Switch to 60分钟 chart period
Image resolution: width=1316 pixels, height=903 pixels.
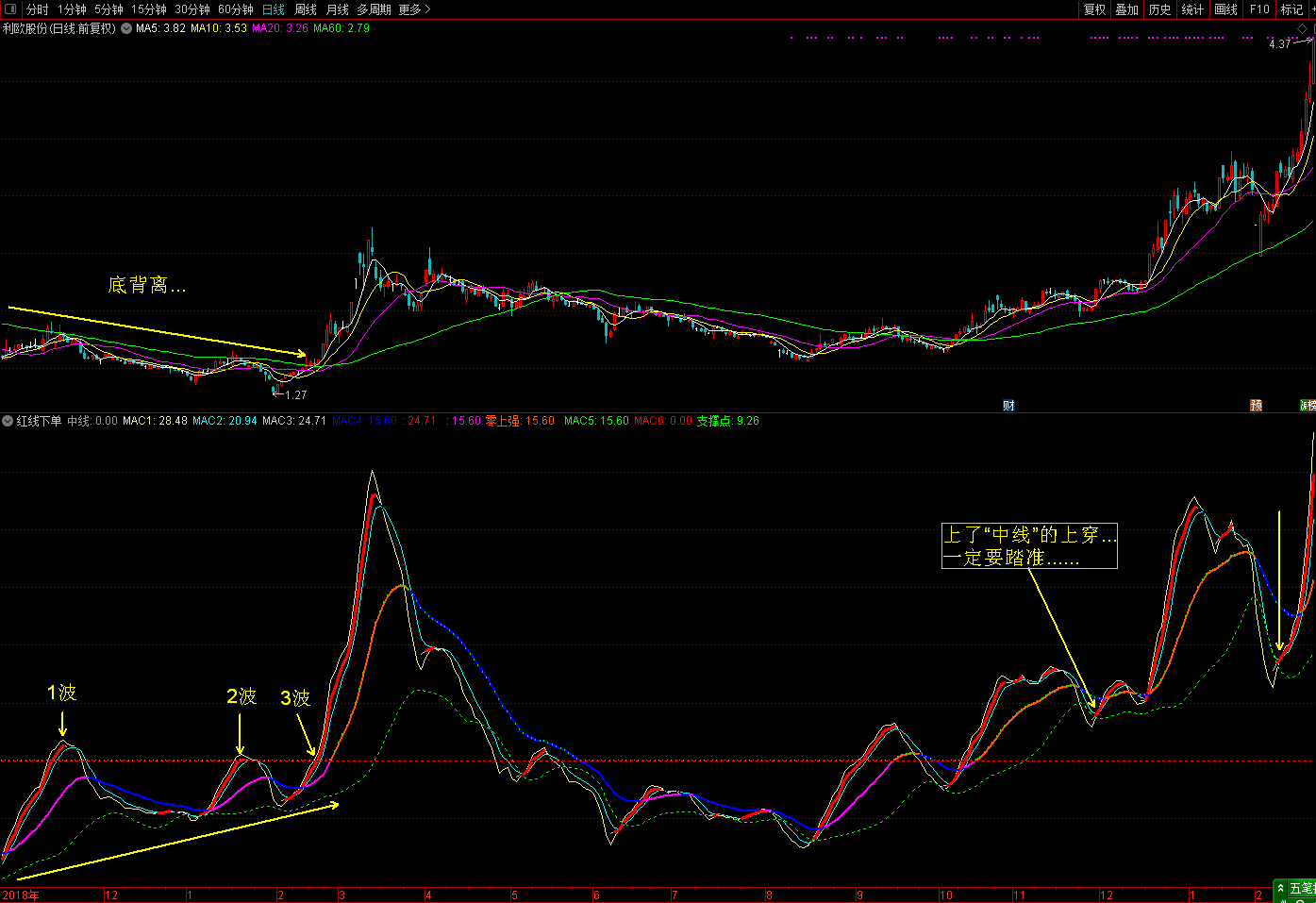236,9
